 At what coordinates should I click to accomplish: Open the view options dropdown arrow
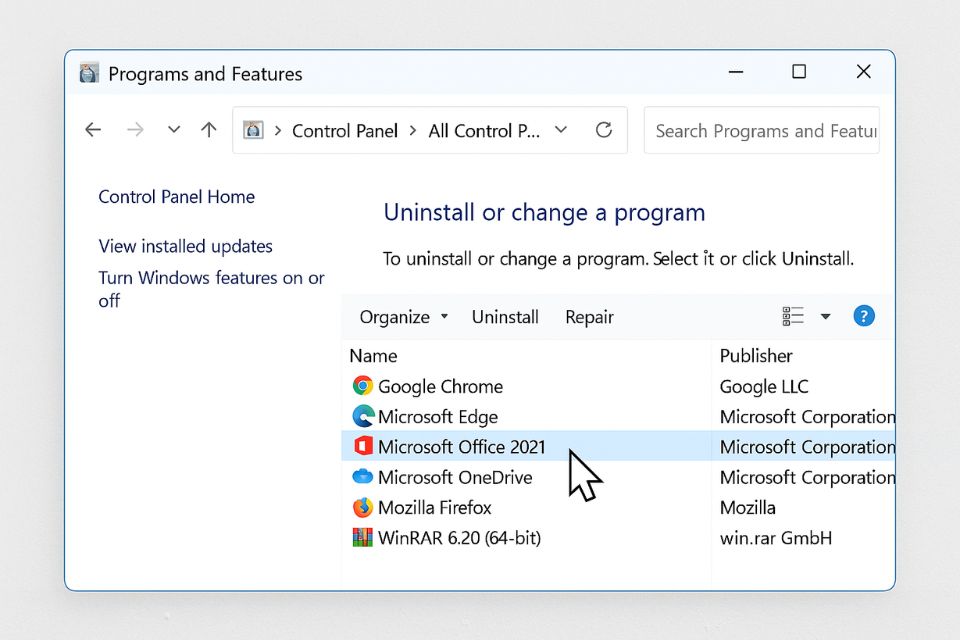click(x=826, y=317)
